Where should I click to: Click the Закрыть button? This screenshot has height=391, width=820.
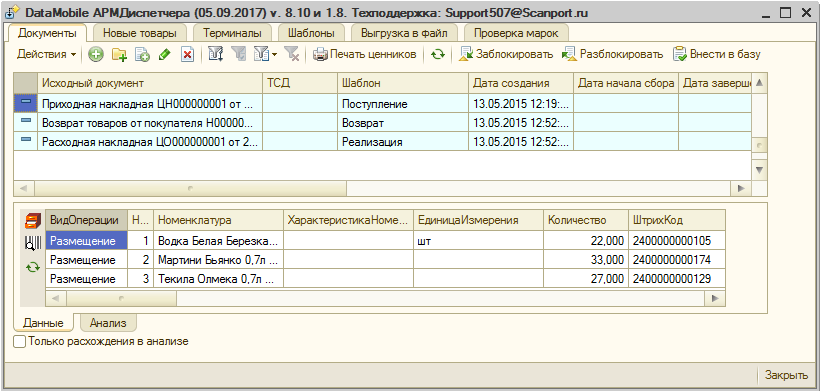786,375
